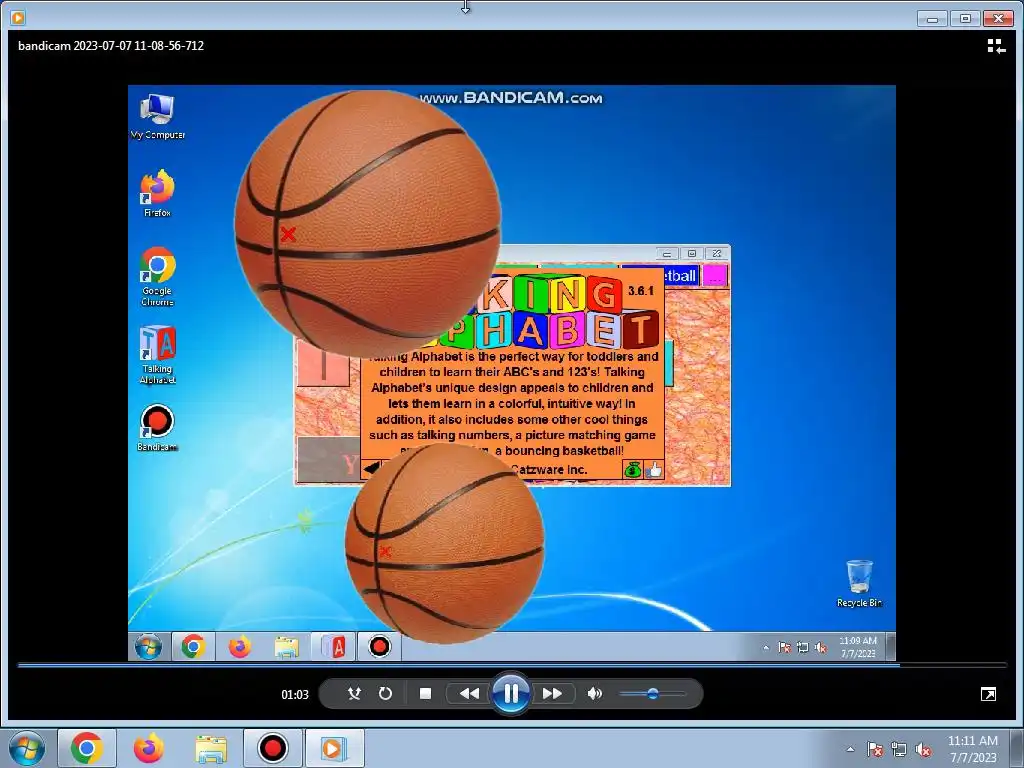Click Recycle Bin icon in the video
Screen dimensions: 1024x768
click(x=859, y=583)
